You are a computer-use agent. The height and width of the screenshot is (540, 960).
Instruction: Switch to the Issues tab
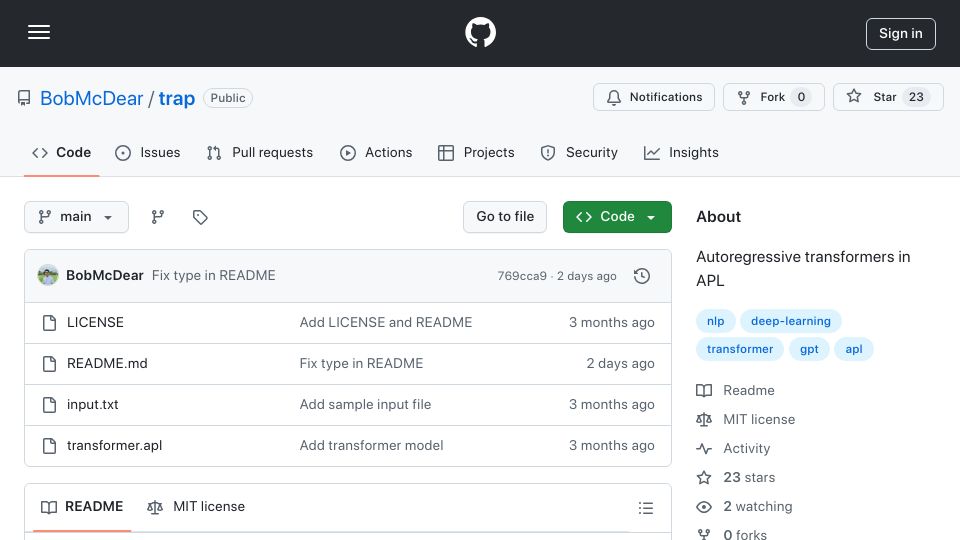coord(148,152)
